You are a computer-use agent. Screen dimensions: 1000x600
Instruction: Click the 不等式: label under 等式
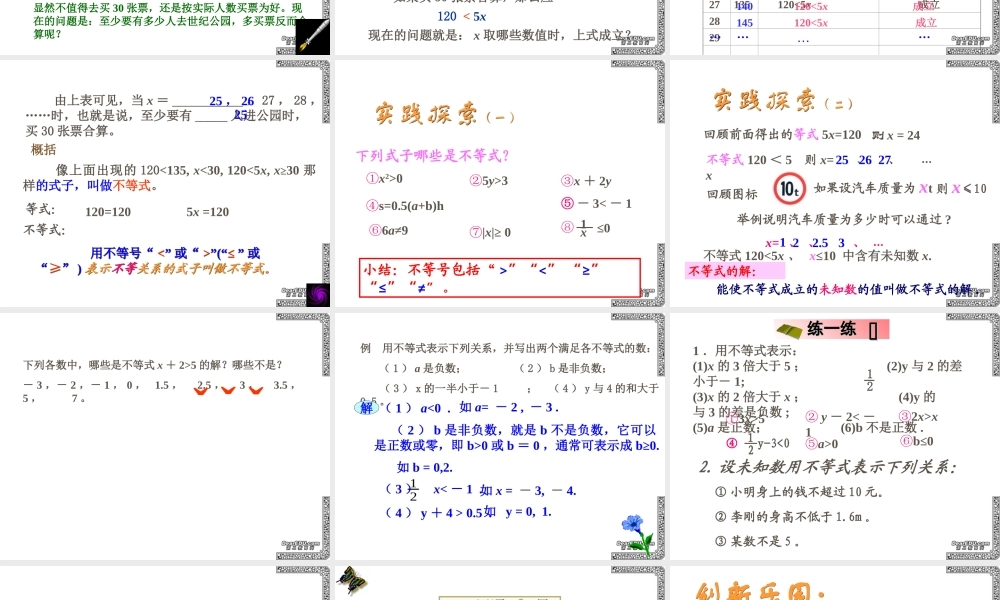(44, 230)
